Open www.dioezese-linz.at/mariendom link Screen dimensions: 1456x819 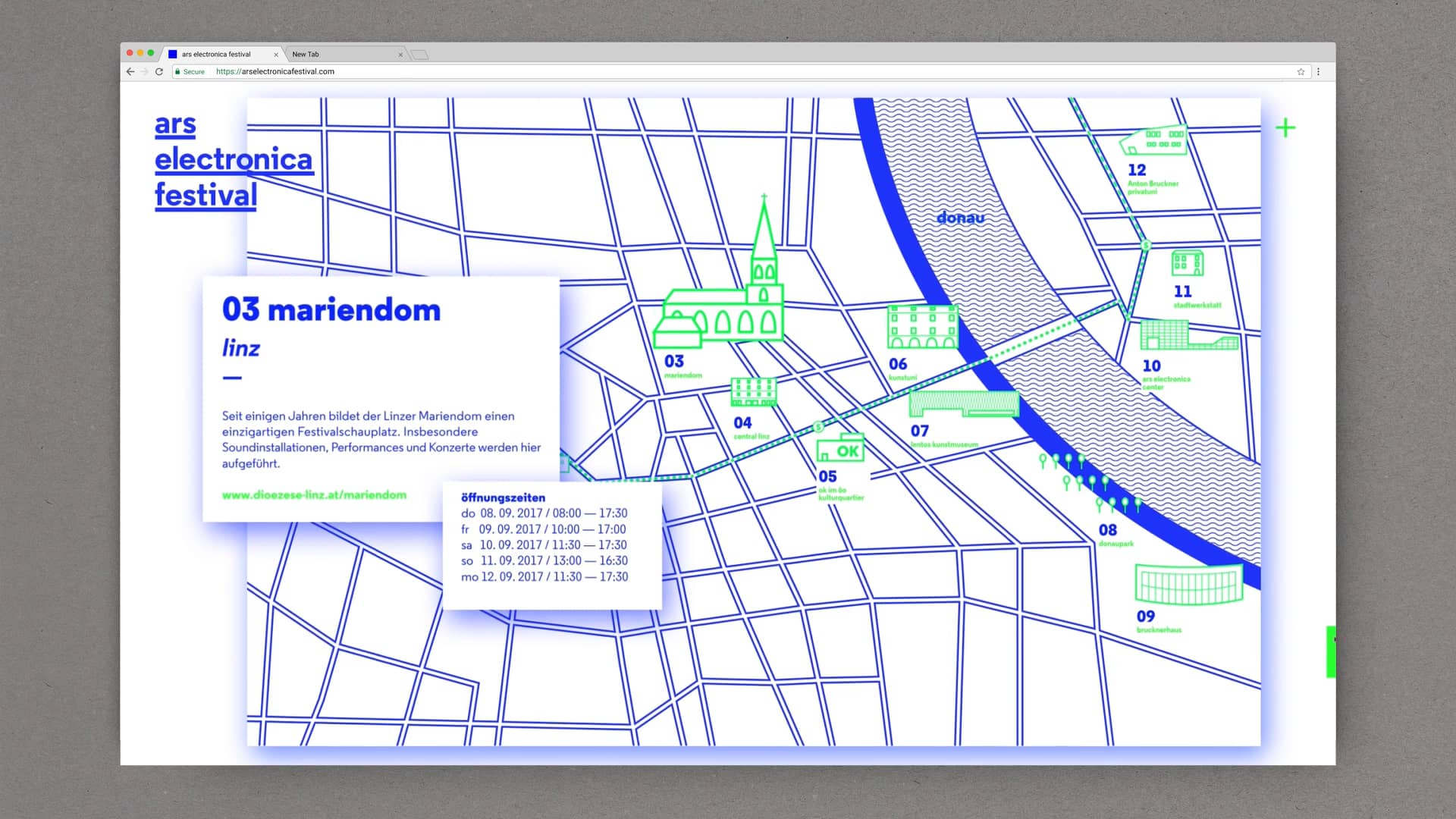click(x=314, y=494)
